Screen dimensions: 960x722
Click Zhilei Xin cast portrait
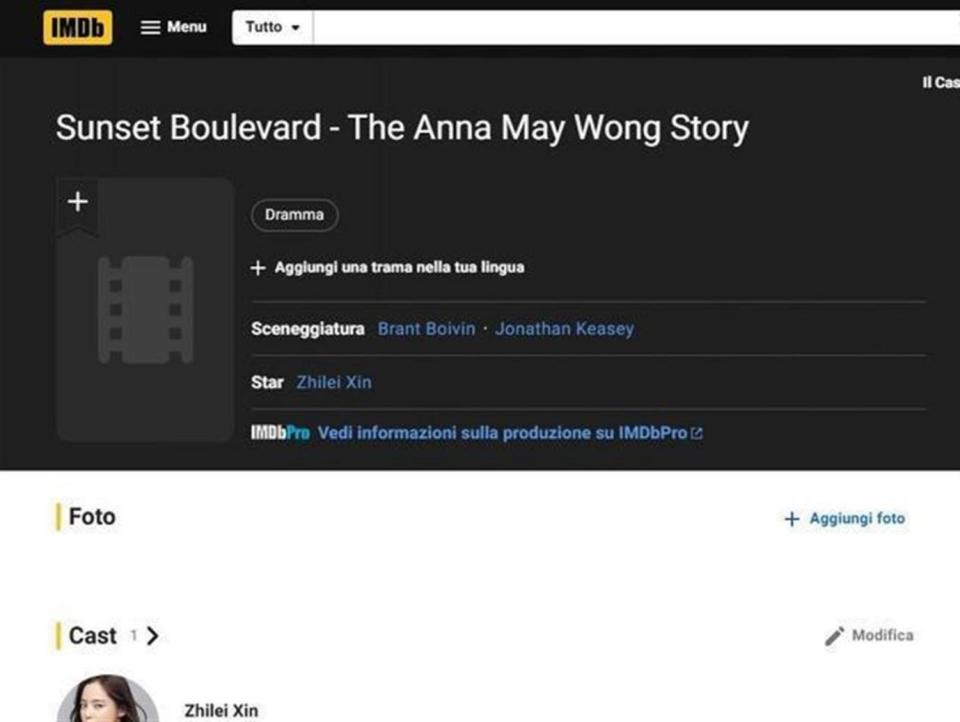tap(108, 699)
